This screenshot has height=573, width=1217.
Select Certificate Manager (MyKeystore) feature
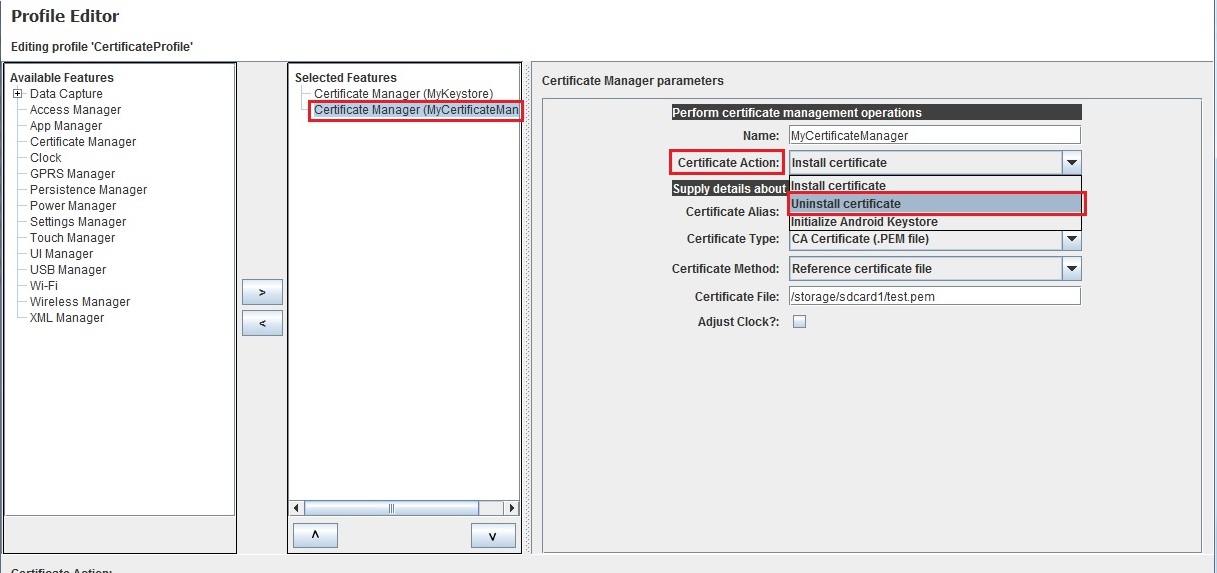[403, 94]
